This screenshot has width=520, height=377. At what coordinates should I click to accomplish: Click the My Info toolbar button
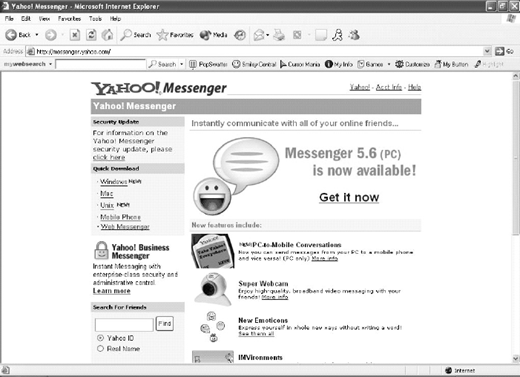click(339, 64)
